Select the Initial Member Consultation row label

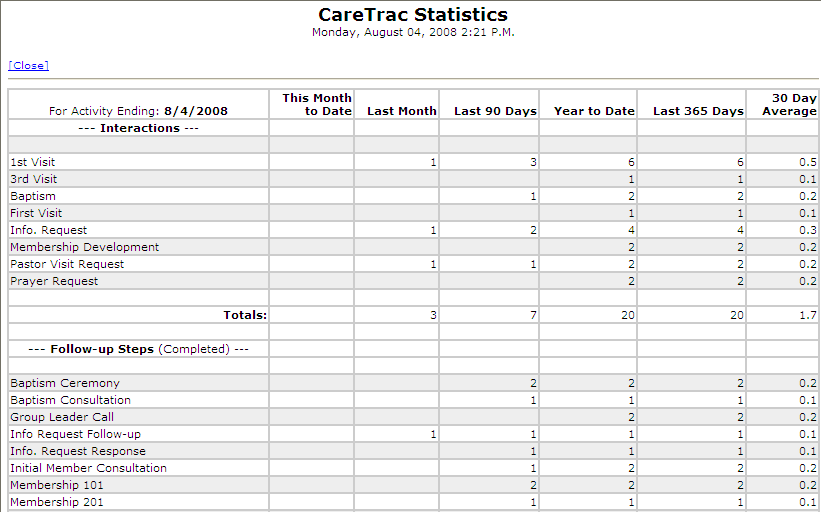tap(88, 468)
